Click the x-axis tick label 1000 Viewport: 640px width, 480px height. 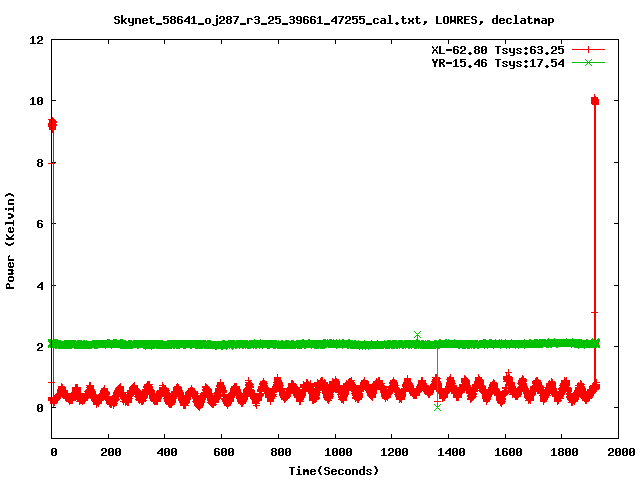point(335,453)
